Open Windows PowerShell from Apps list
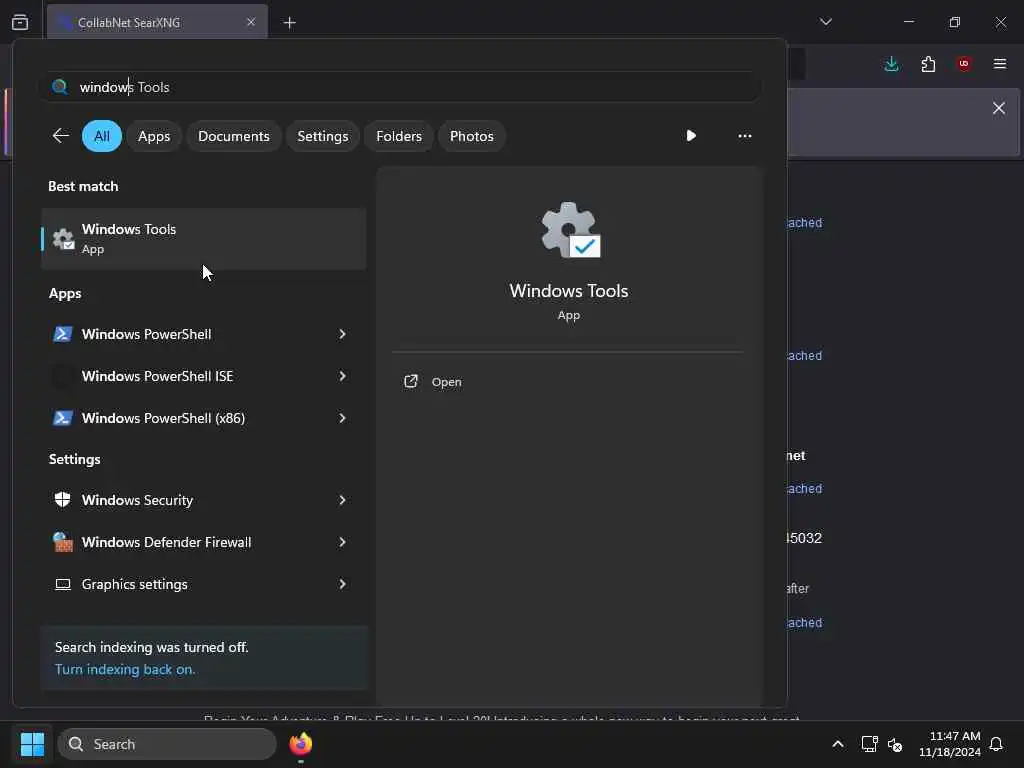 click(188, 334)
